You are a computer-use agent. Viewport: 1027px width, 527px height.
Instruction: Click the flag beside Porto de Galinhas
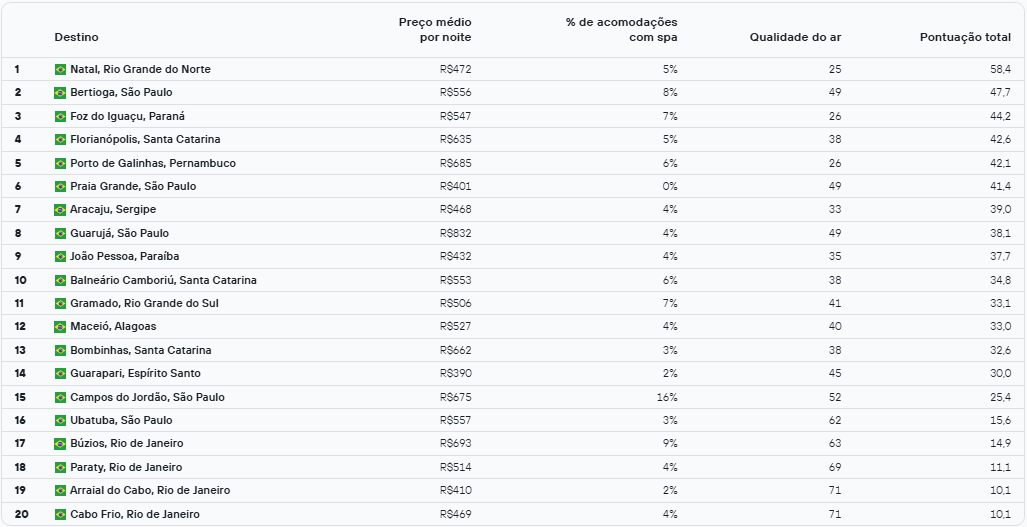pyautogui.click(x=60, y=163)
